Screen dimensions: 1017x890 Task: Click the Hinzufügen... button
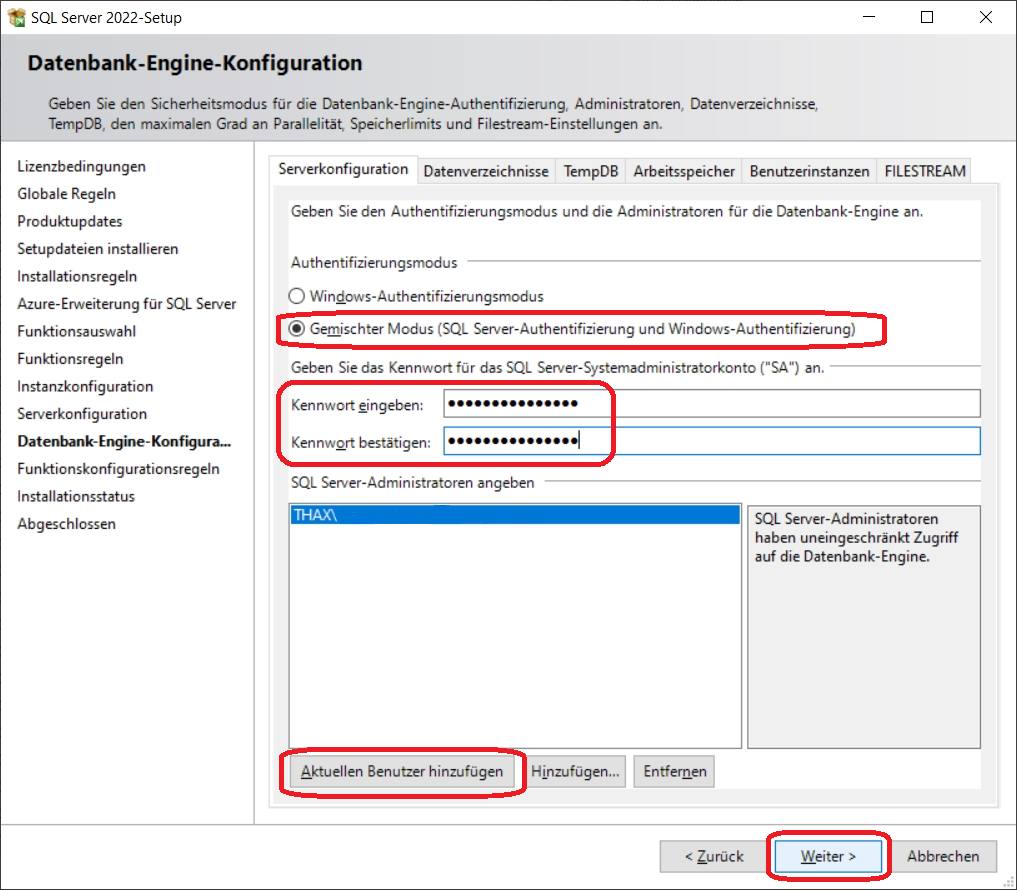(x=575, y=771)
